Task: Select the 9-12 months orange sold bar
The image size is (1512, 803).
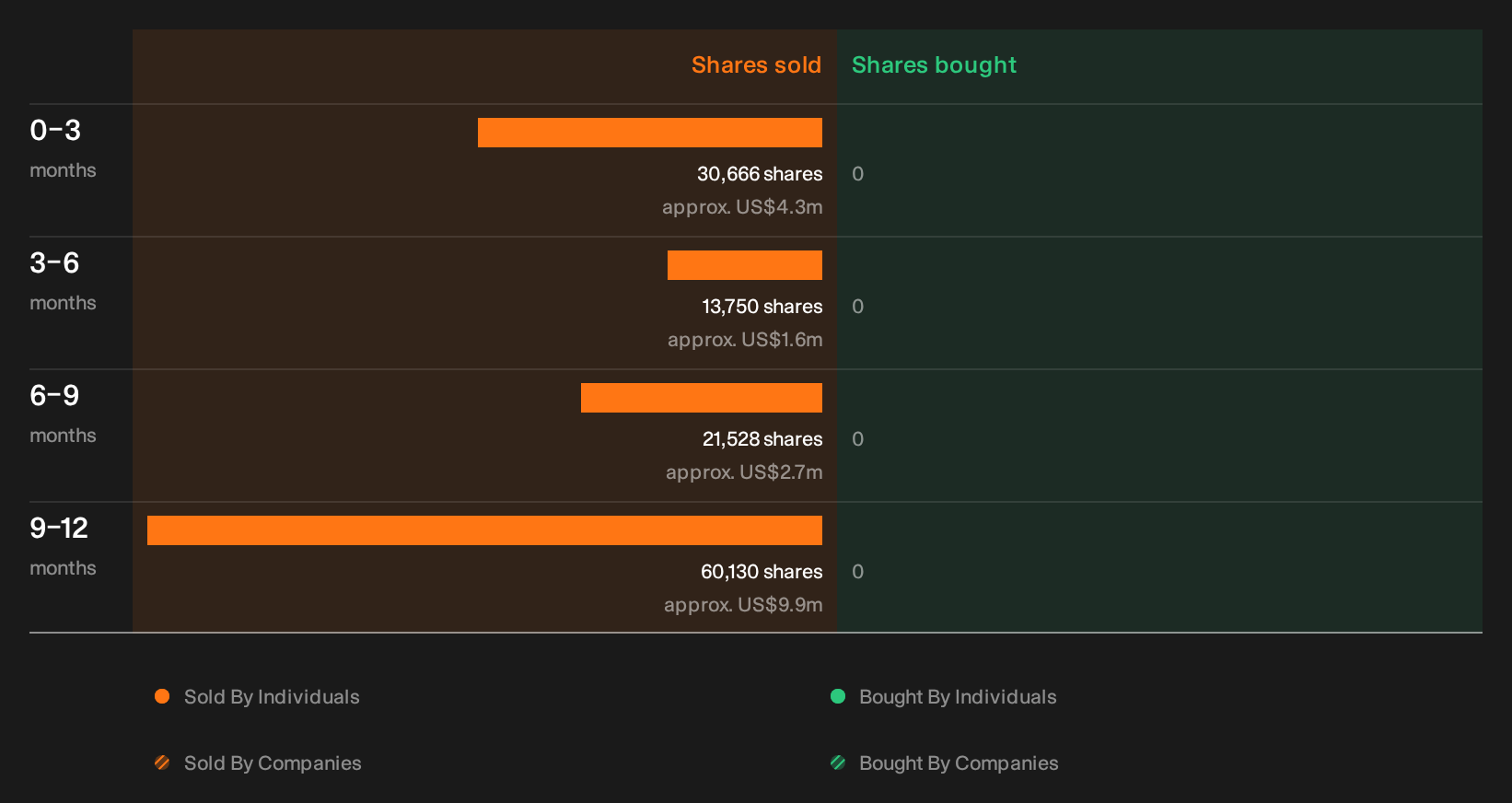Action: (484, 530)
